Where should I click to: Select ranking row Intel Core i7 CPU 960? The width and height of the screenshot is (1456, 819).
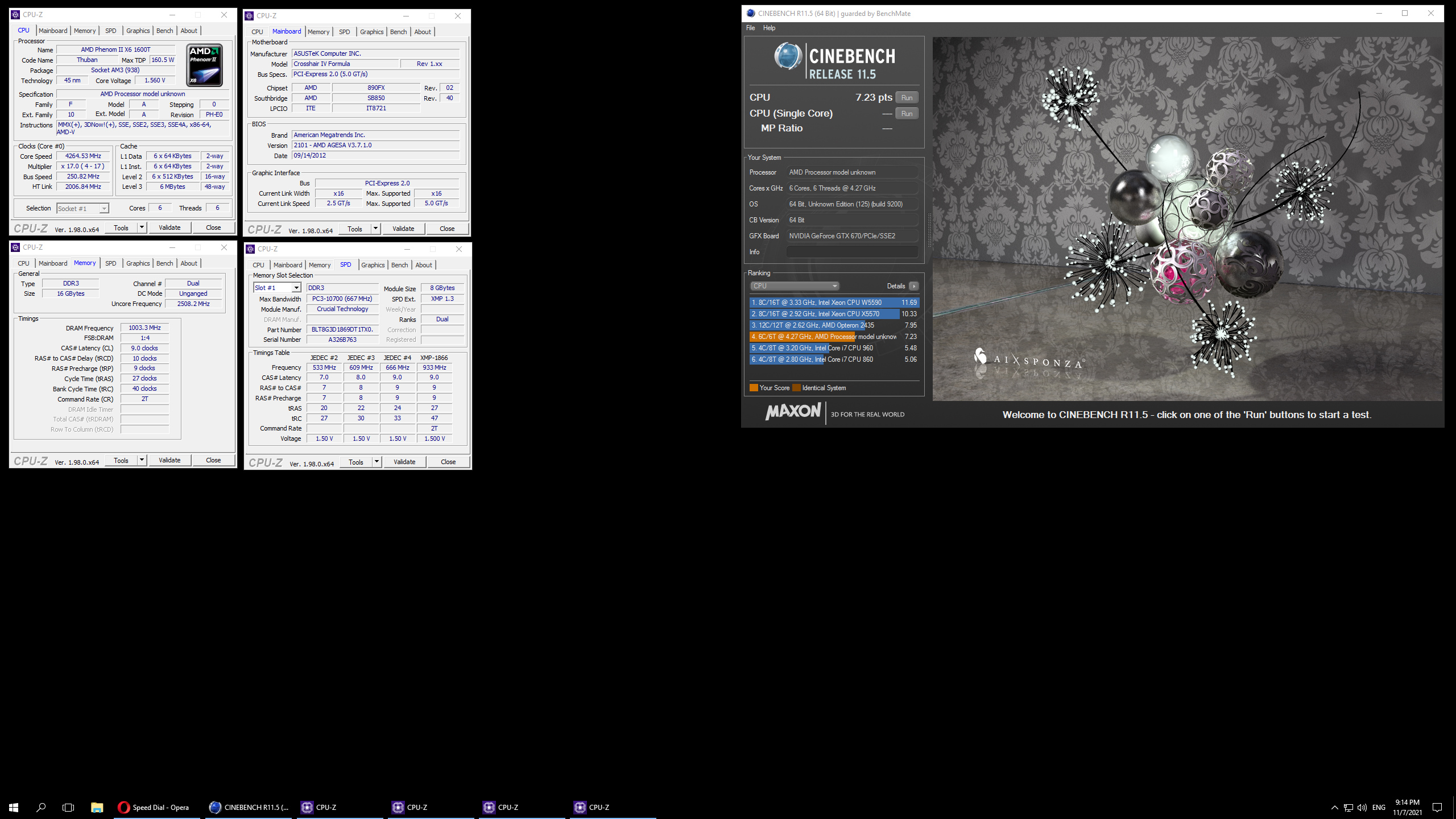coord(834,348)
